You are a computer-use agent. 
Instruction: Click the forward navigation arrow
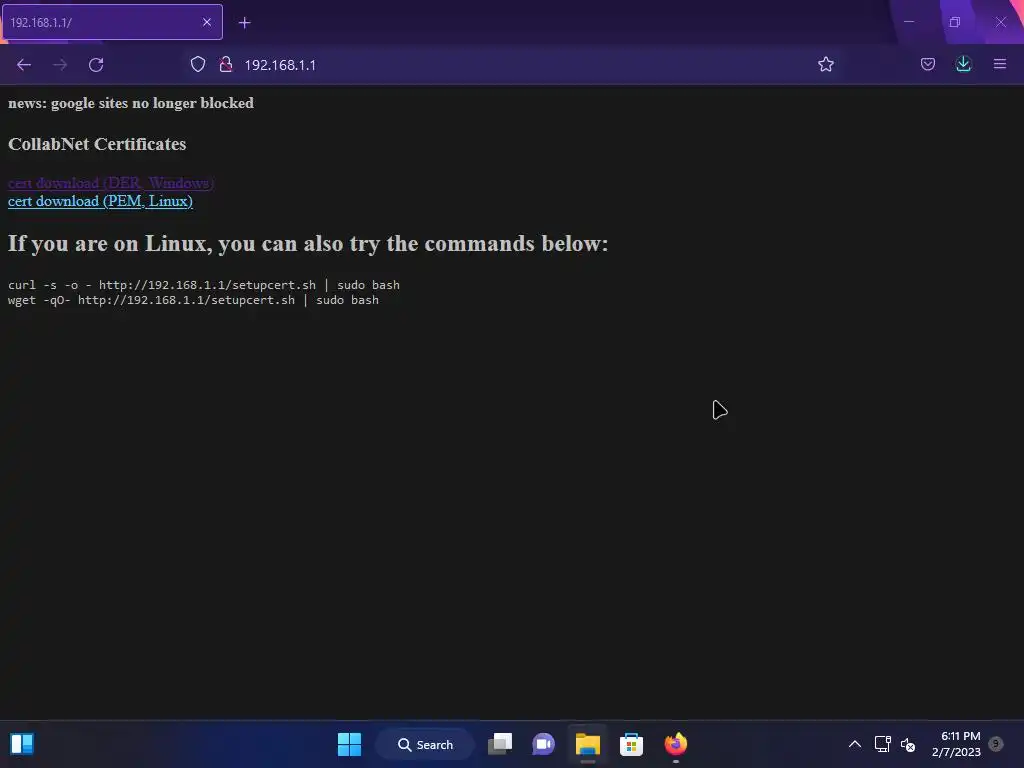click(60, 65)
